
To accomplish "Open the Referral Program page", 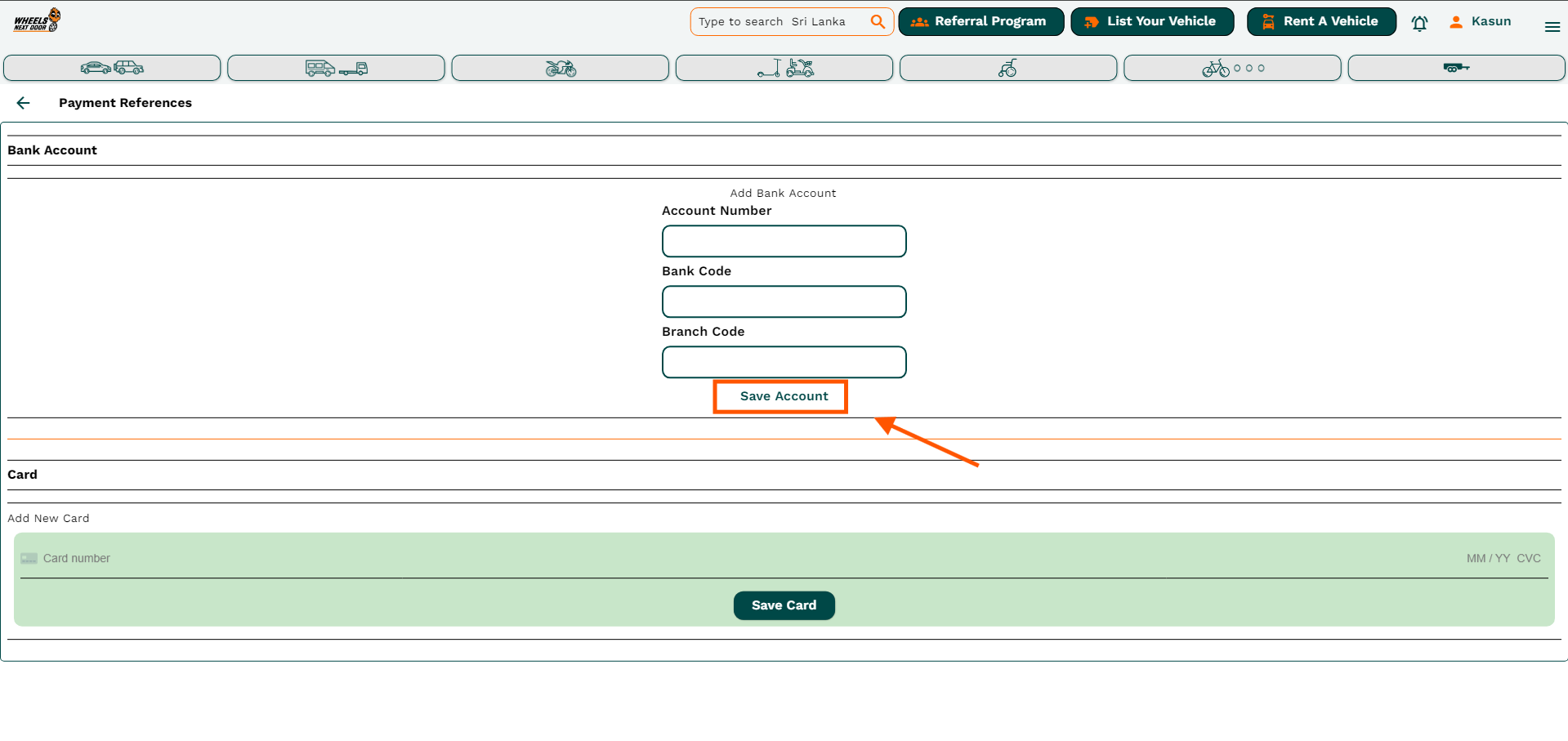I will coord(981,21).
